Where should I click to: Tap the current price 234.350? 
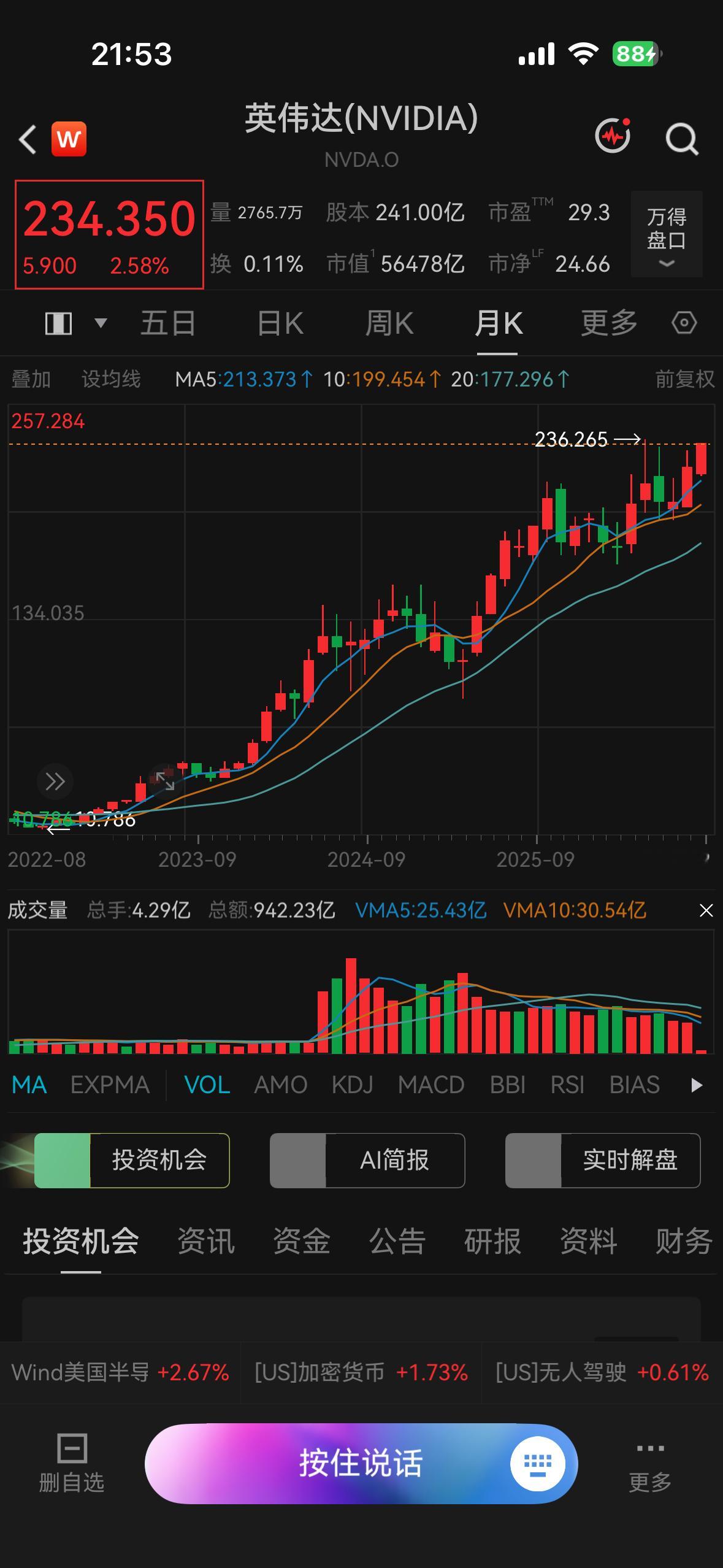[x=109, y=219]
